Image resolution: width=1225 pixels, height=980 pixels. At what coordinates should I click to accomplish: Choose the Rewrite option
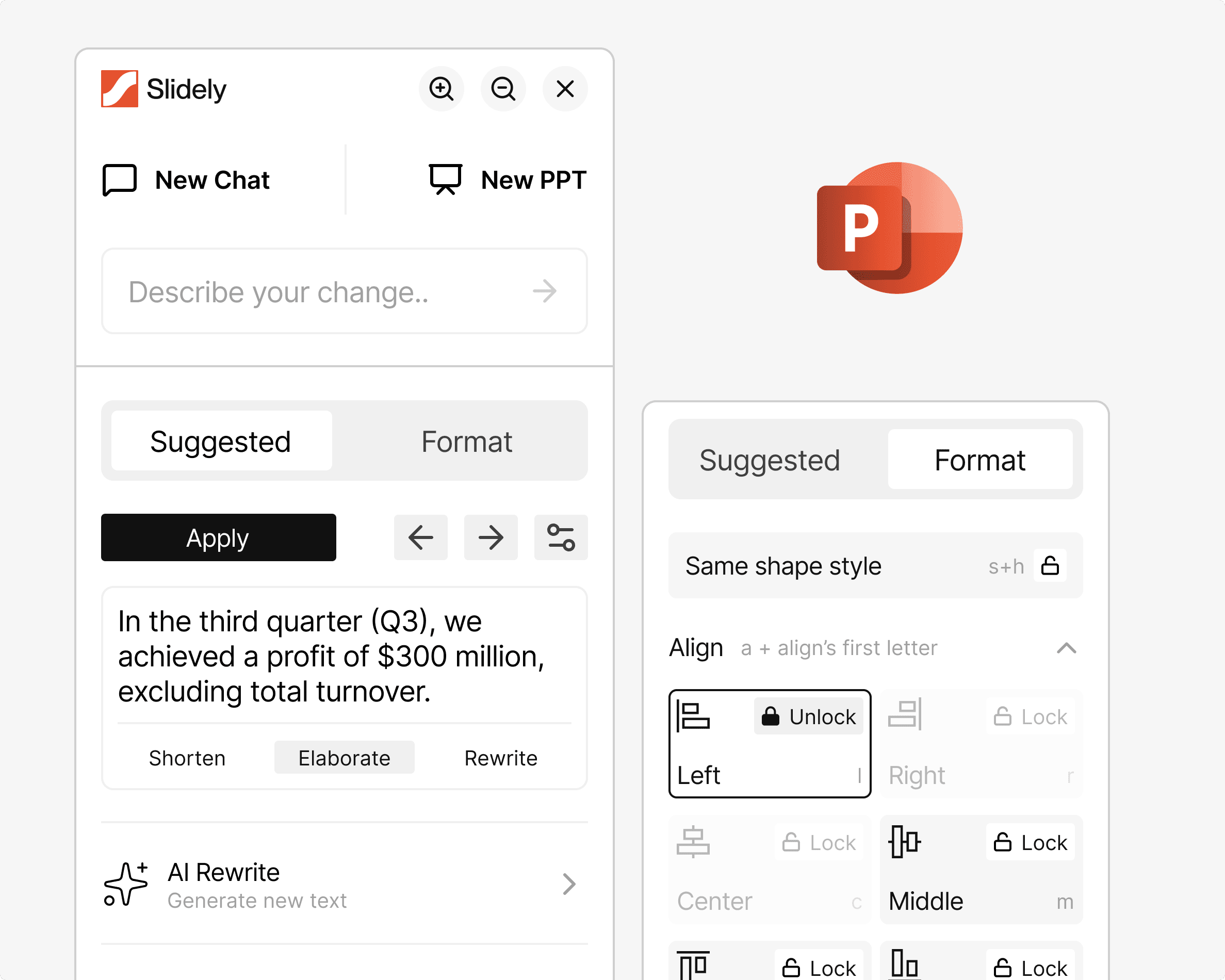click(x=500, y=757)
